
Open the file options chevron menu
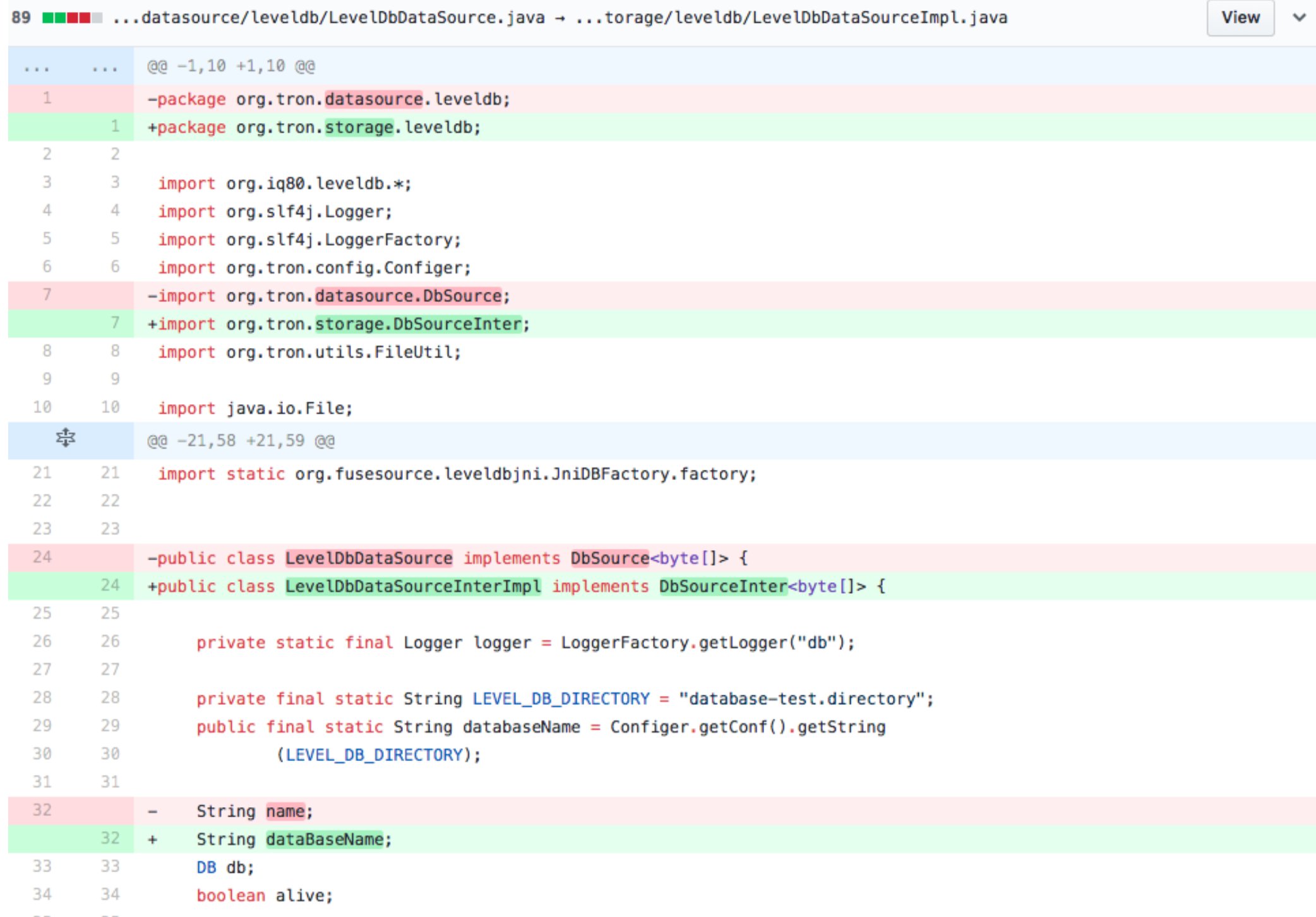coord(1298,18)
